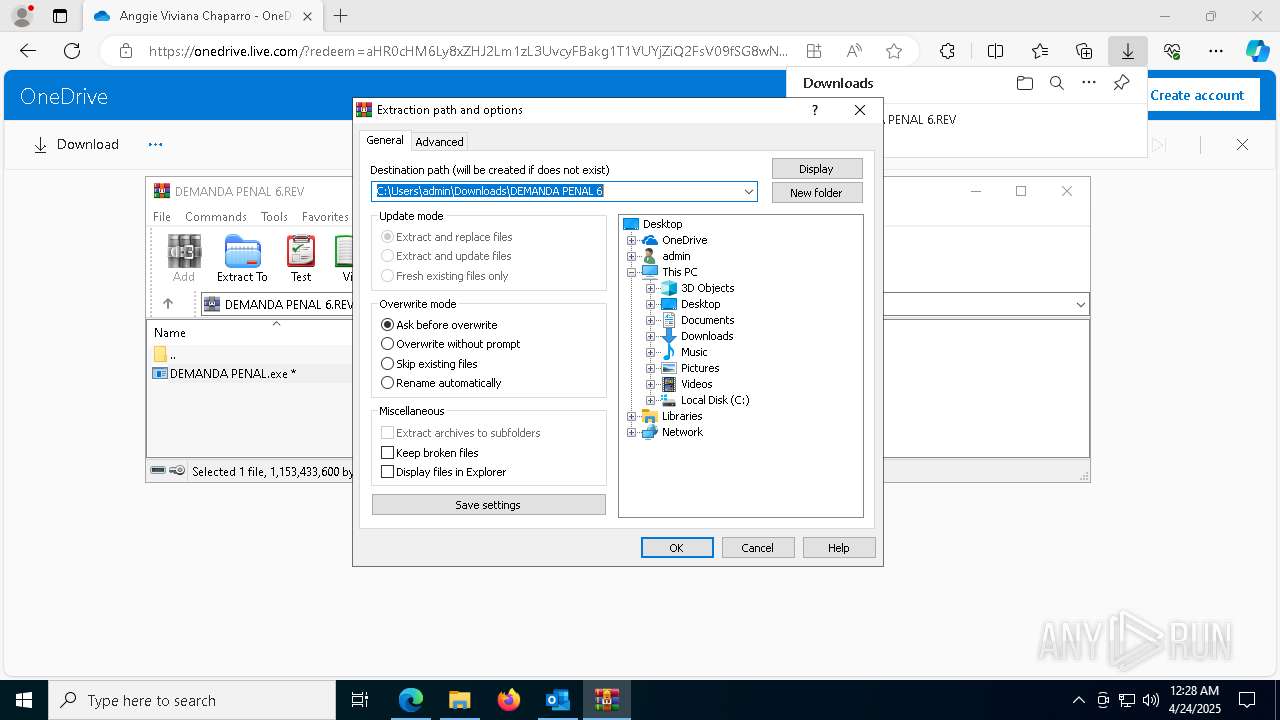Screen dimensions: 1280x720
Task: Click Create account in OneDrive
Action: (x=1197, y=95)
